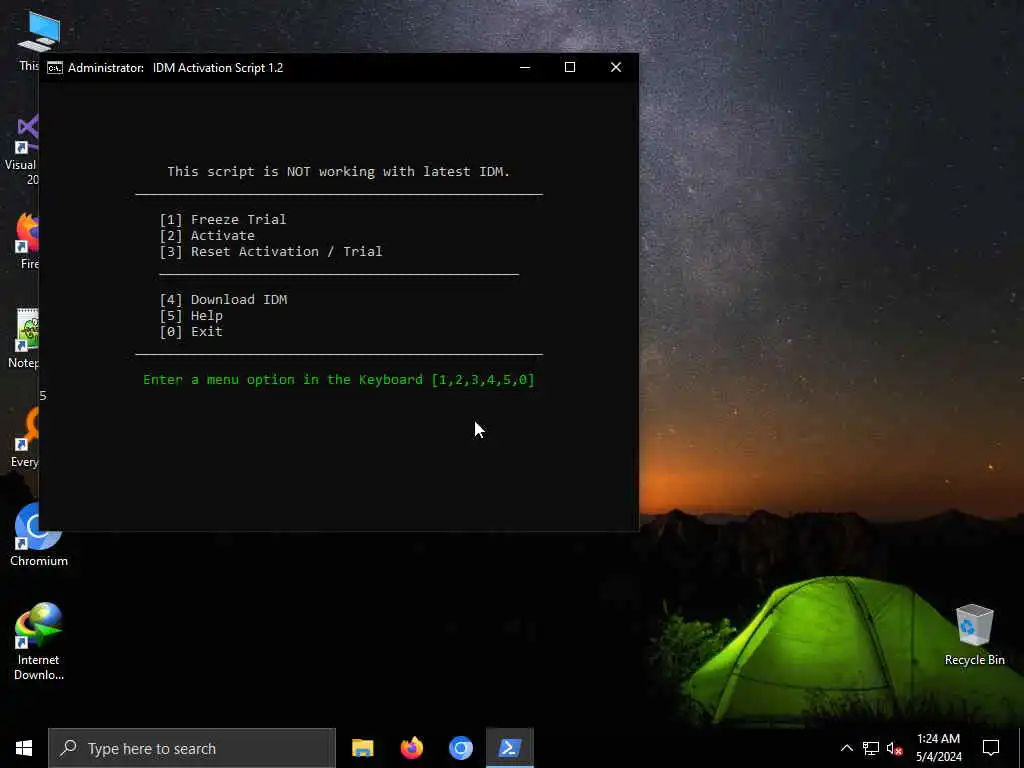Screen dimensions: 1024x768
Task: Open the clock showing 1:24 AM
Action: click(x=938, y=748)
